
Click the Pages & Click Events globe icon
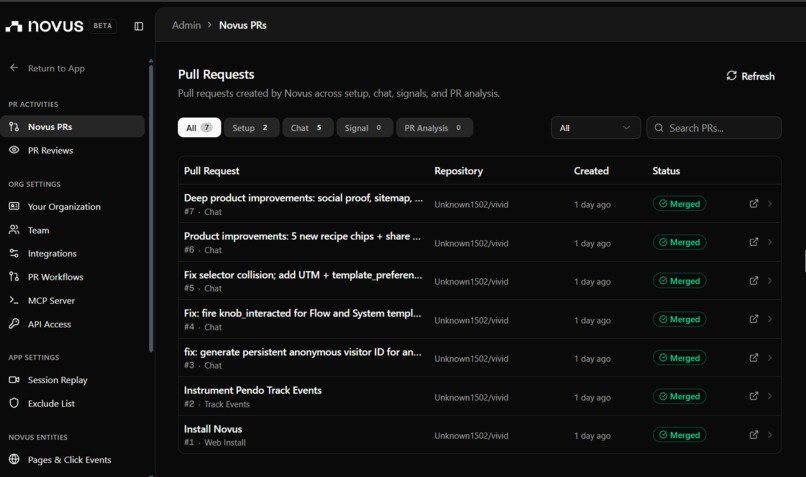(x=14, y=459)
